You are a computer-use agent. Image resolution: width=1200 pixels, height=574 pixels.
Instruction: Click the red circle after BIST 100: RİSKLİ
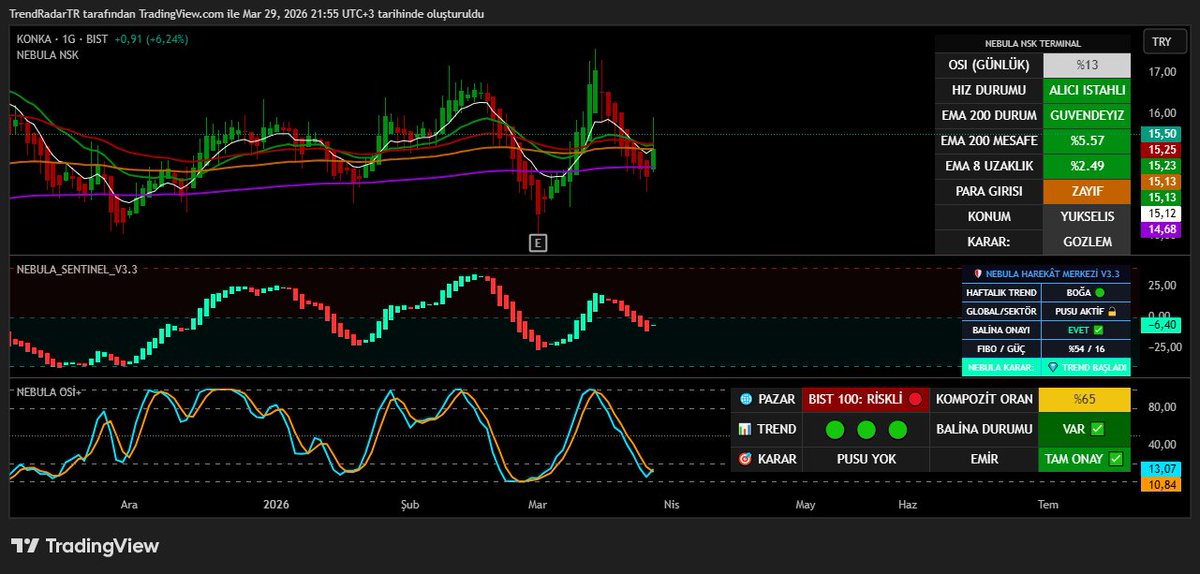(x=915, y=399)
